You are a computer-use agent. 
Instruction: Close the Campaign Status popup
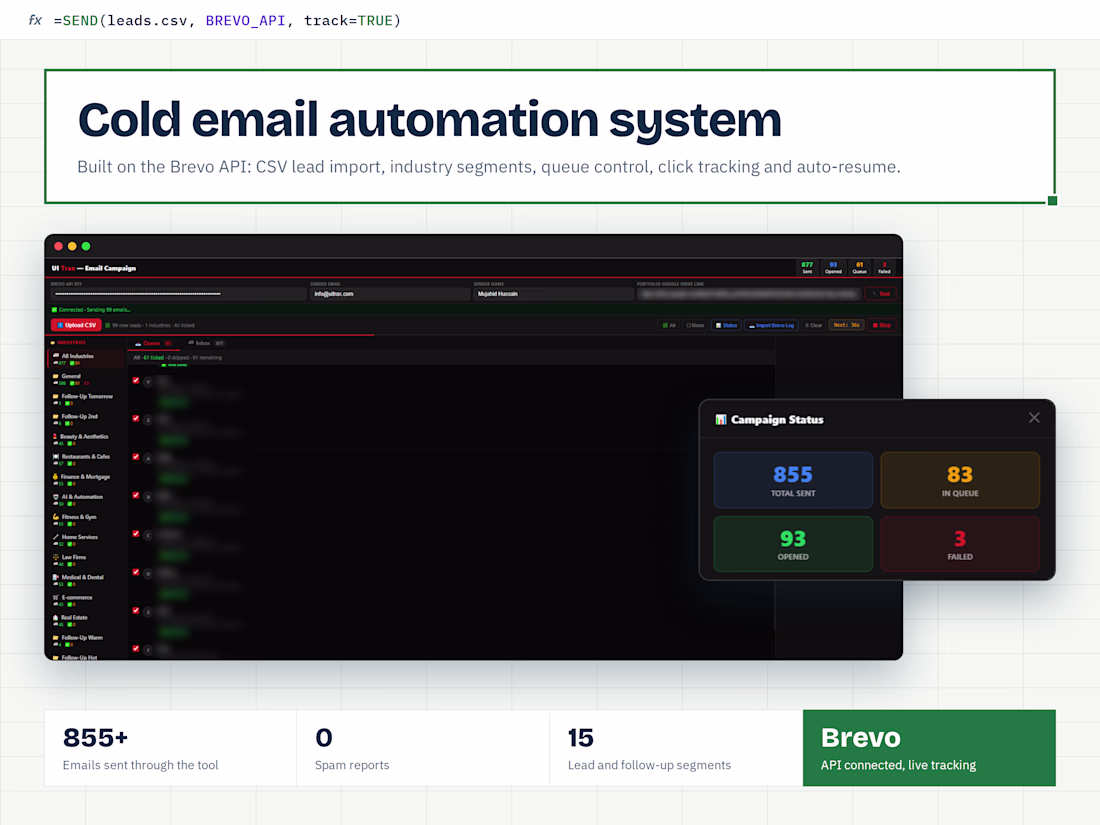click(x=1034, y=418)
